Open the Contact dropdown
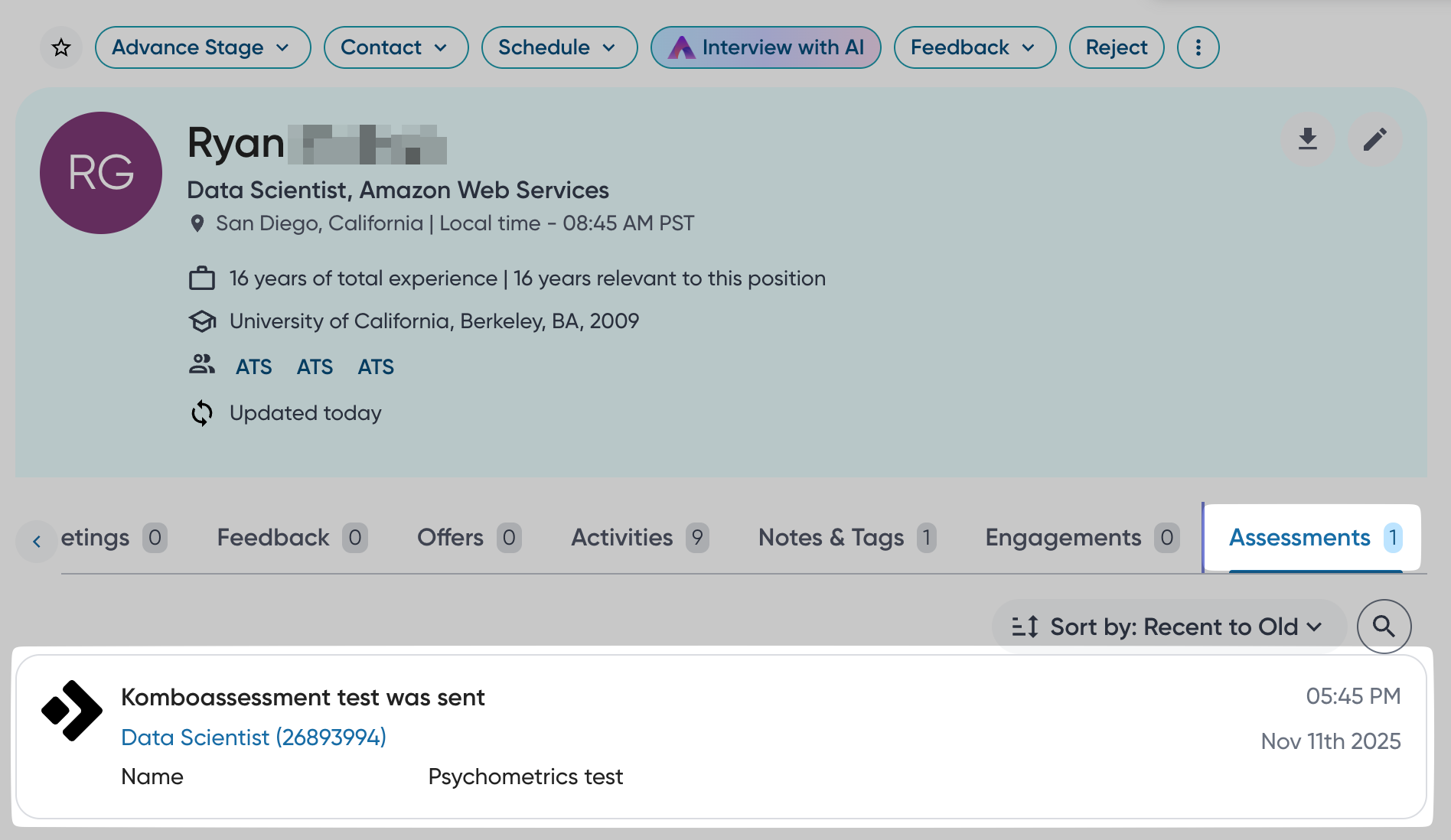The image size is (1451, 840). pyautogui.click(x=396, y=47)
